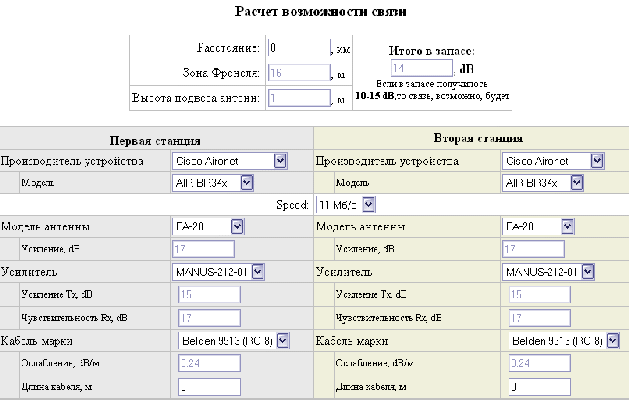Click second station Ослабление dB/м field

(540, 363)
